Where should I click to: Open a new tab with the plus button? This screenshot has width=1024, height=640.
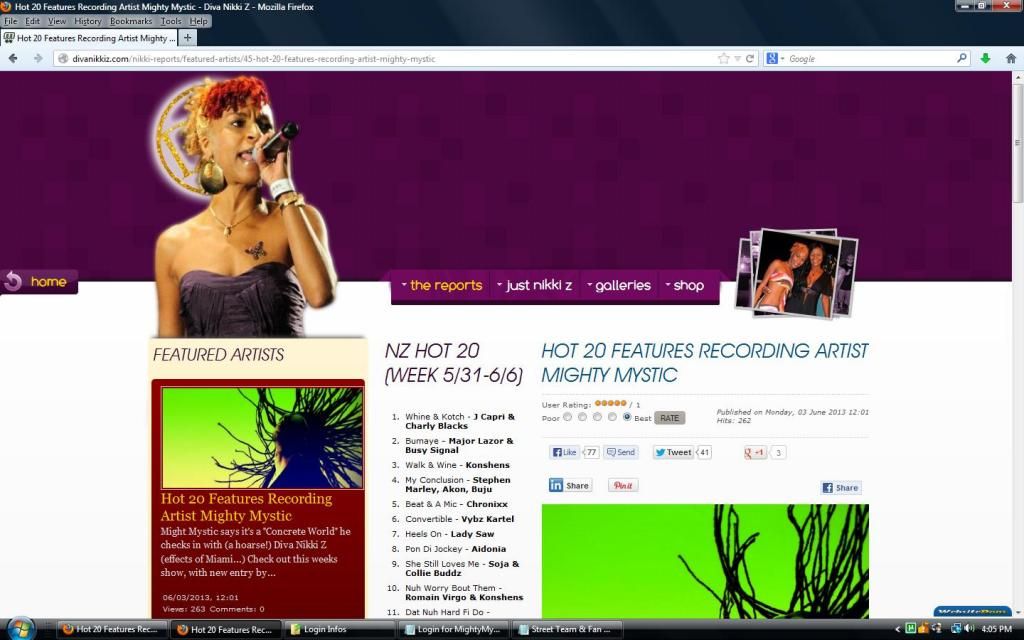187,38
